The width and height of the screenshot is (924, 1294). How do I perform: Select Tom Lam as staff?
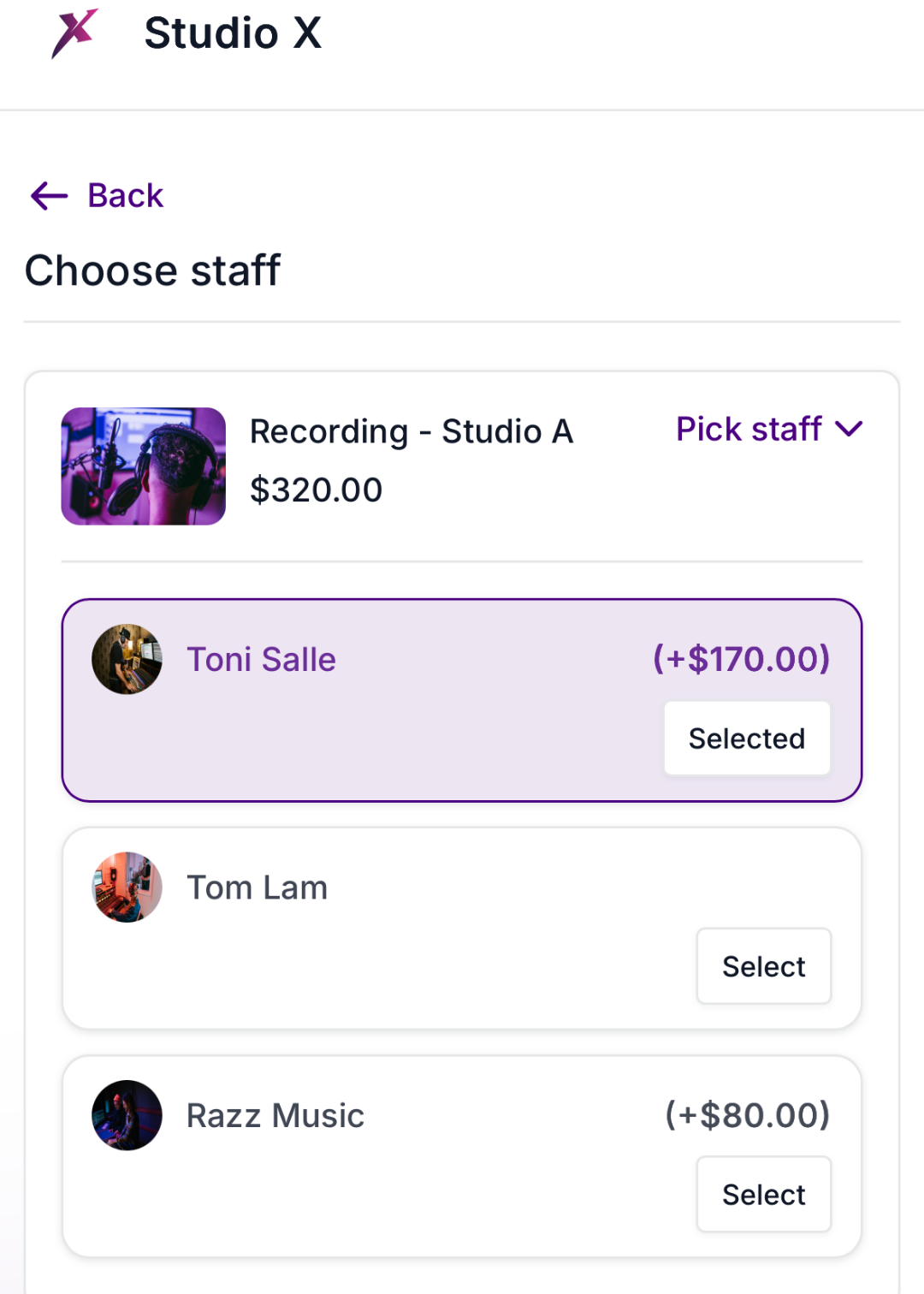pyautogui.click(x=763, y=966)
